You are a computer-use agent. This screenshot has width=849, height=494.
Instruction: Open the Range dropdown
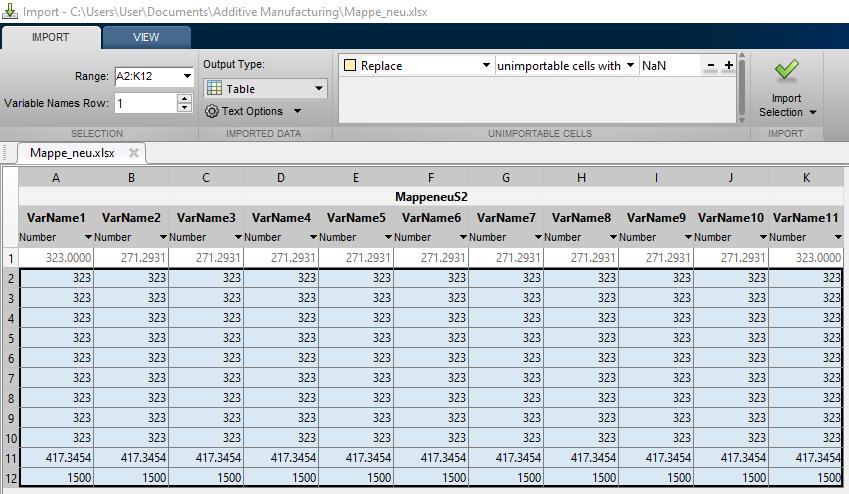tap(186, 76)
